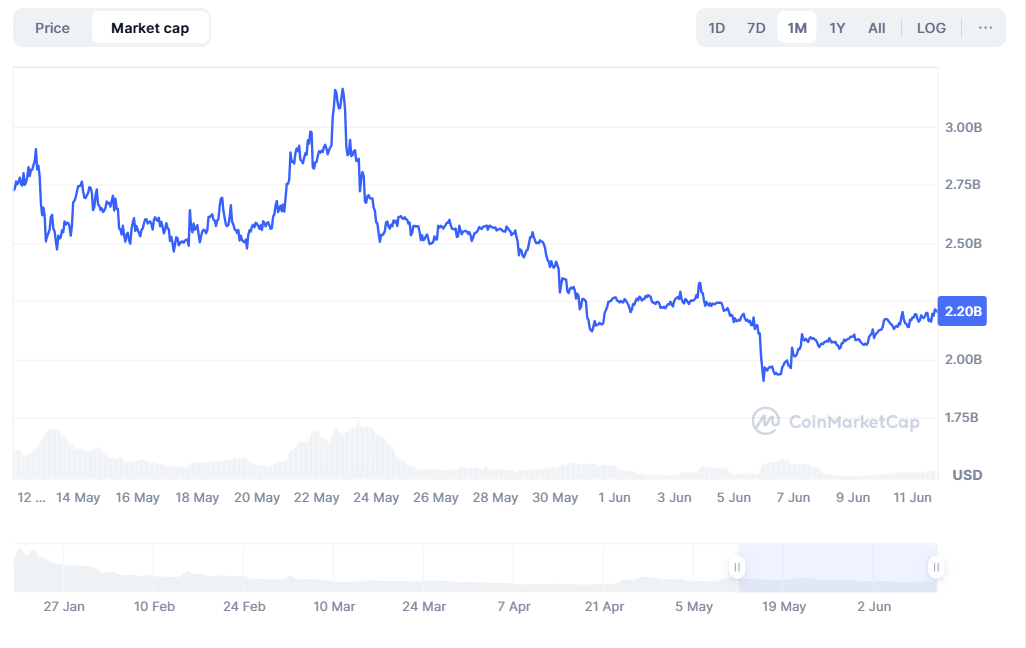Click the highlighted range selection in navigator
Image resolution: width=1026 pixels, height=648 pixels.
(x=836, y=568)
